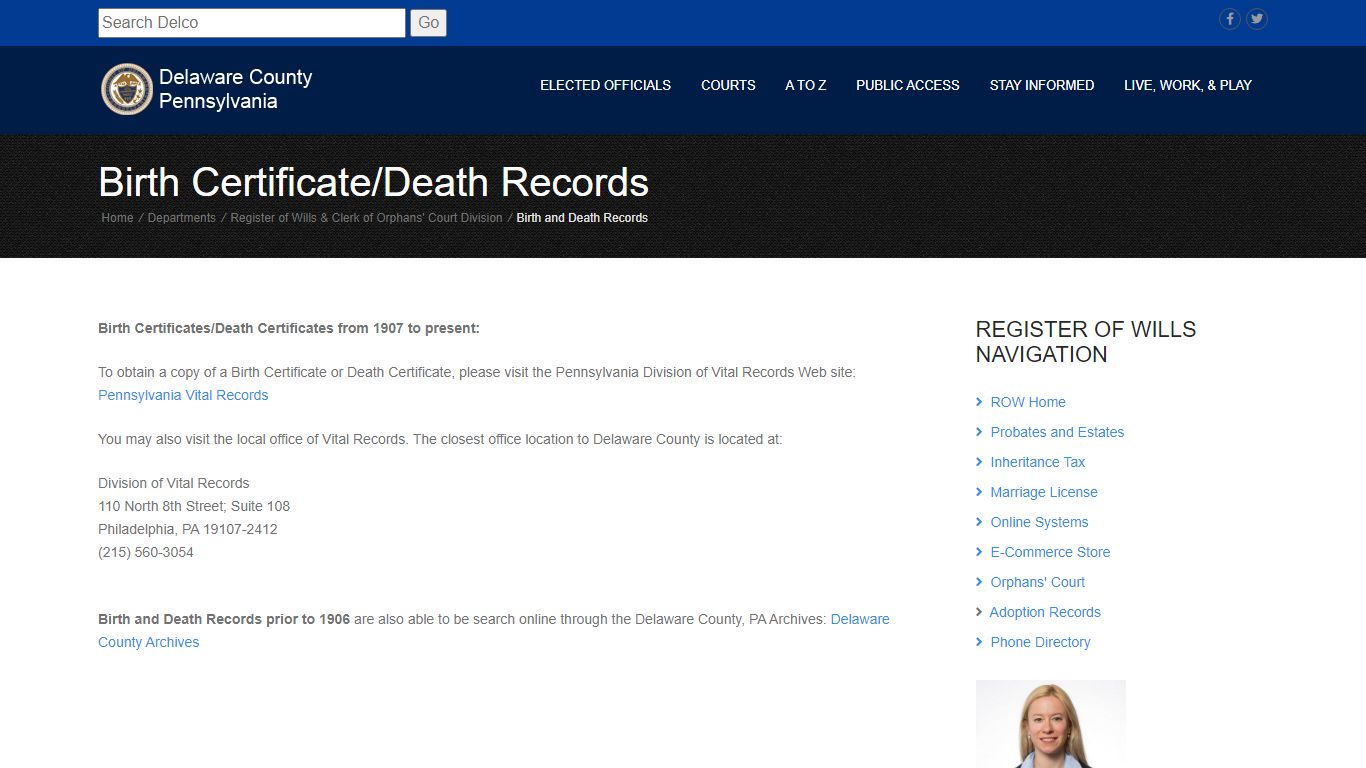The height and width of the screenshot is (768, 1366).
Task: Open Marriage License sidebar link
Action: click(1043, 492)
